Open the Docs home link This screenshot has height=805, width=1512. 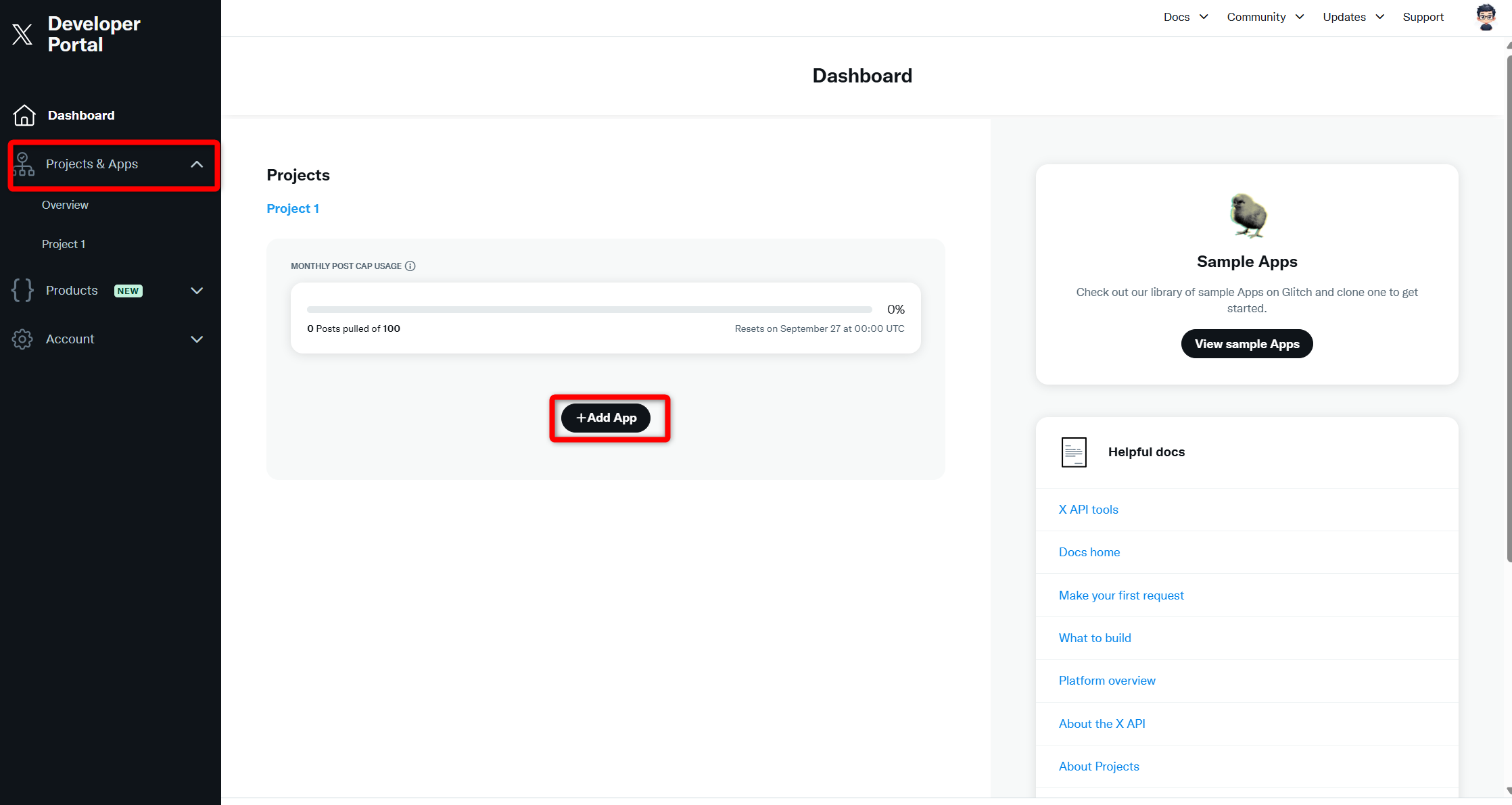[1089, 552]
